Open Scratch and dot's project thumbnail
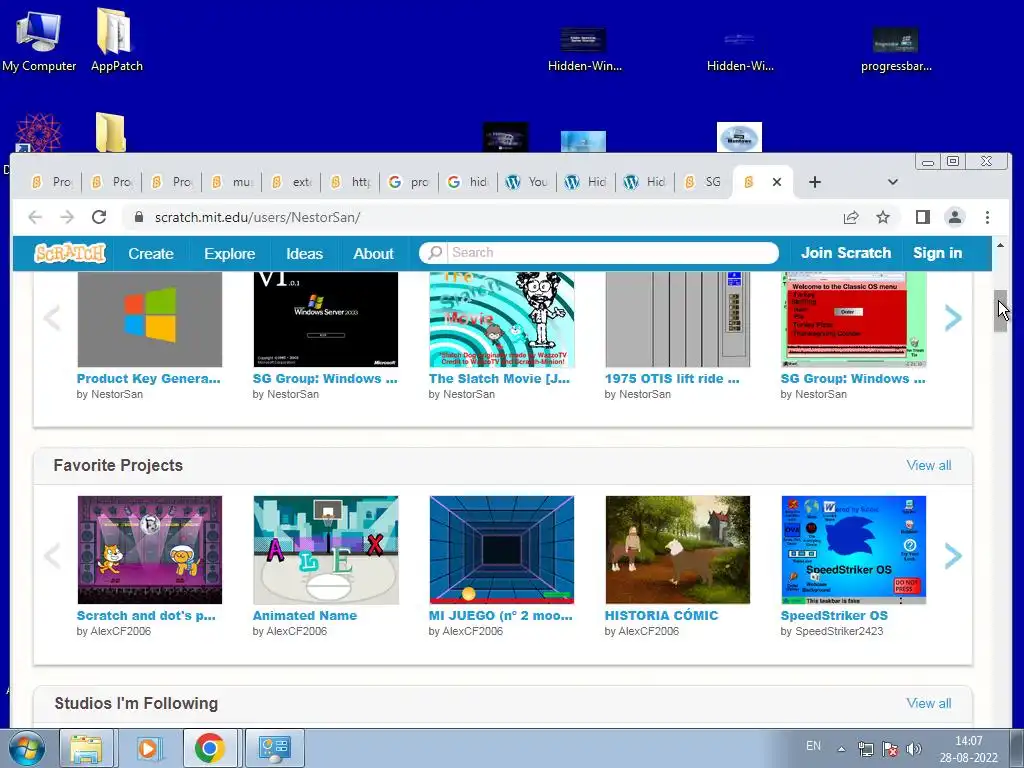This screenshot has height=768, width=1024. coord(150,549)
